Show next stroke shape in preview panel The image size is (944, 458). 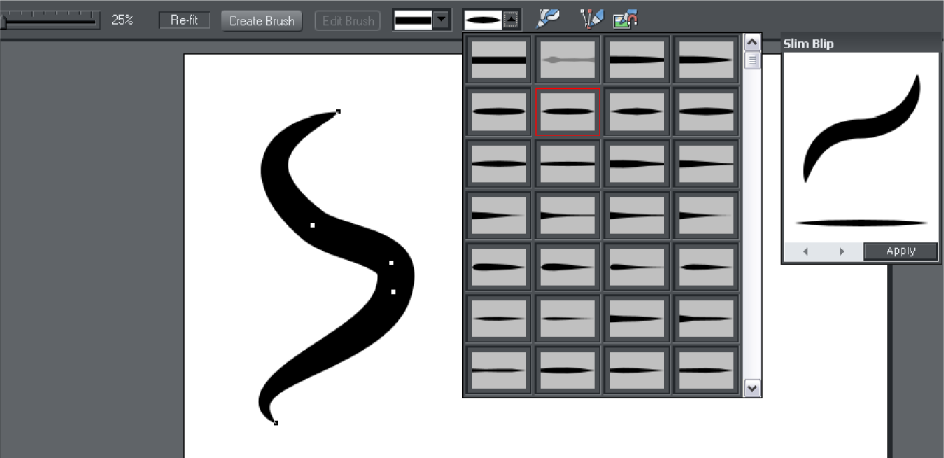pos(842,252)
